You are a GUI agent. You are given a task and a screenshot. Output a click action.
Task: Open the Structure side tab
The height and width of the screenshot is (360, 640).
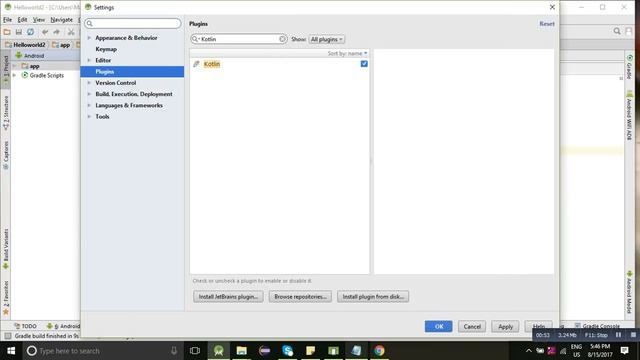pos(6,113)
